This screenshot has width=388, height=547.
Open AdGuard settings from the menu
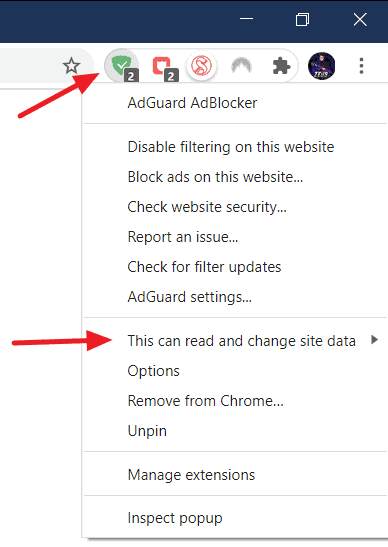pyautogui.click(x=189, y=297)
